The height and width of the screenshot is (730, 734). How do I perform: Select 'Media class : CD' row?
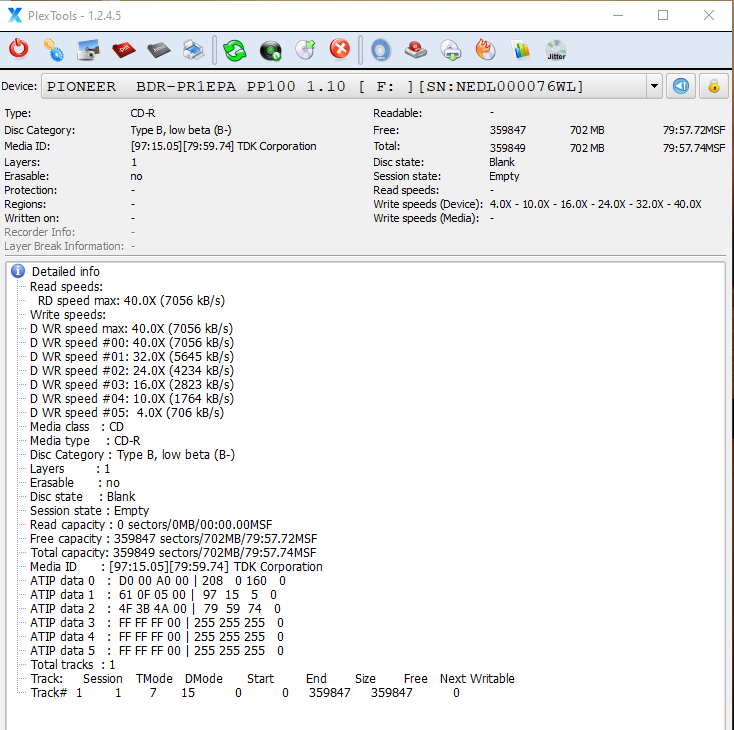click(x=77, y=427)
